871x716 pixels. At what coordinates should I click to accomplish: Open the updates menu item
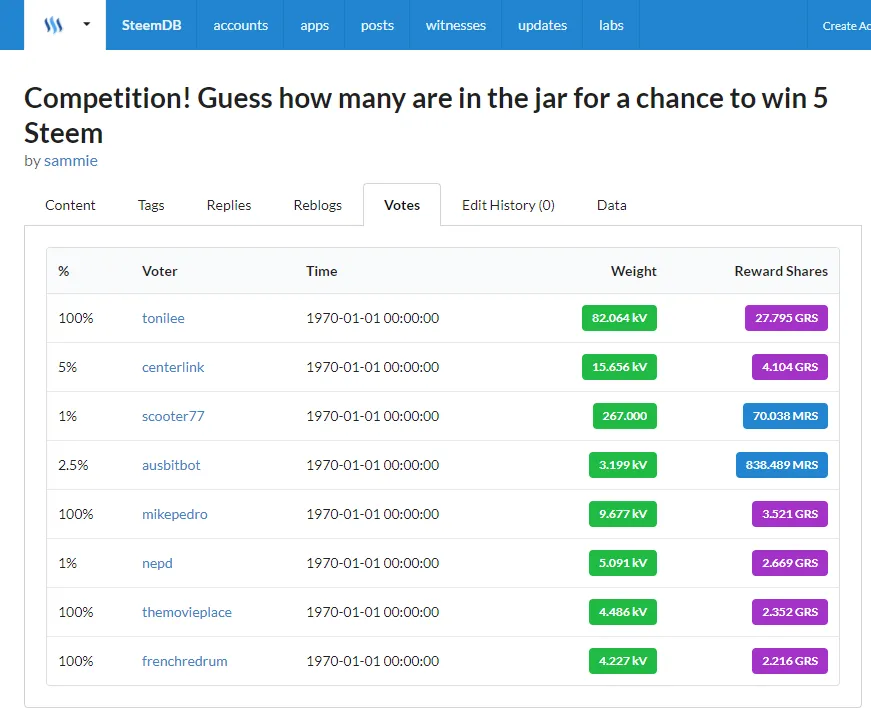542,25
